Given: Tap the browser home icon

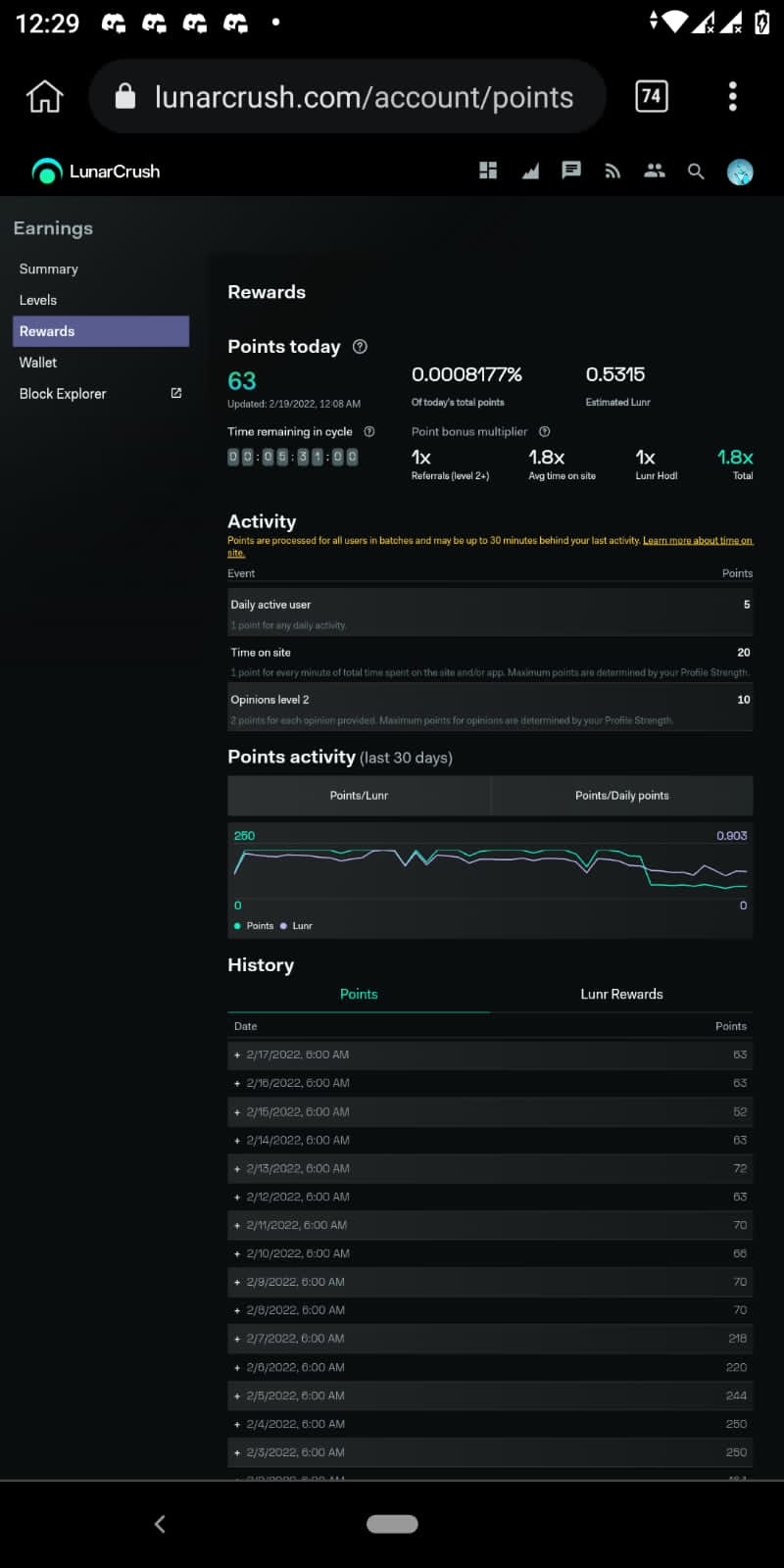Looking at the screenshot, I should point(44,96).
